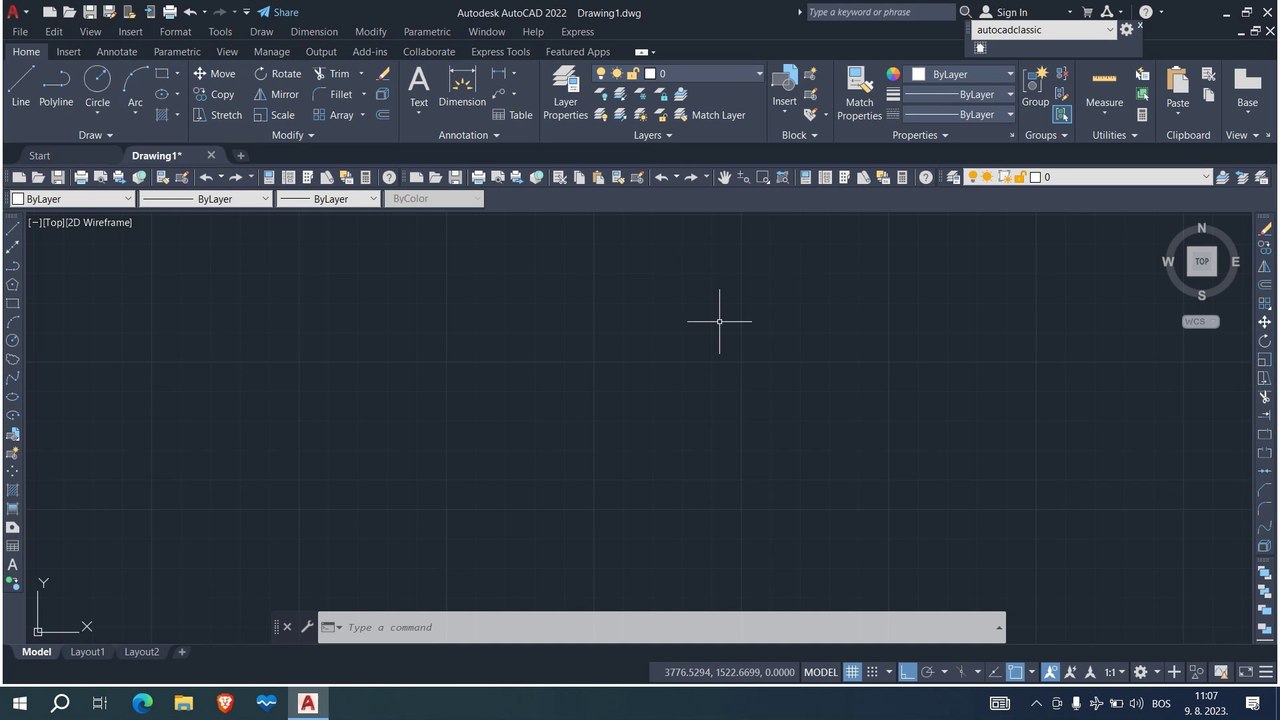Start the Move command

215,73
